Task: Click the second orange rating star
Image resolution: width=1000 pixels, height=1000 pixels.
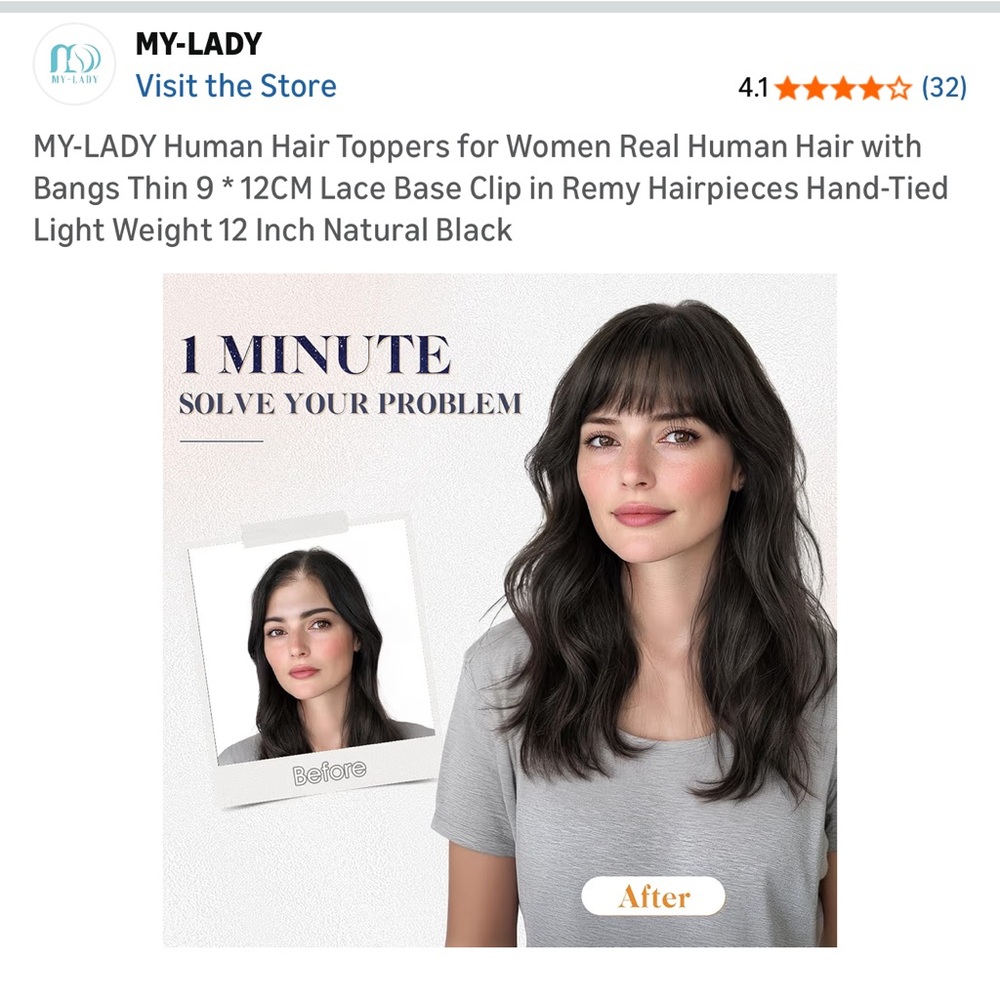Action: click(816, 88)
